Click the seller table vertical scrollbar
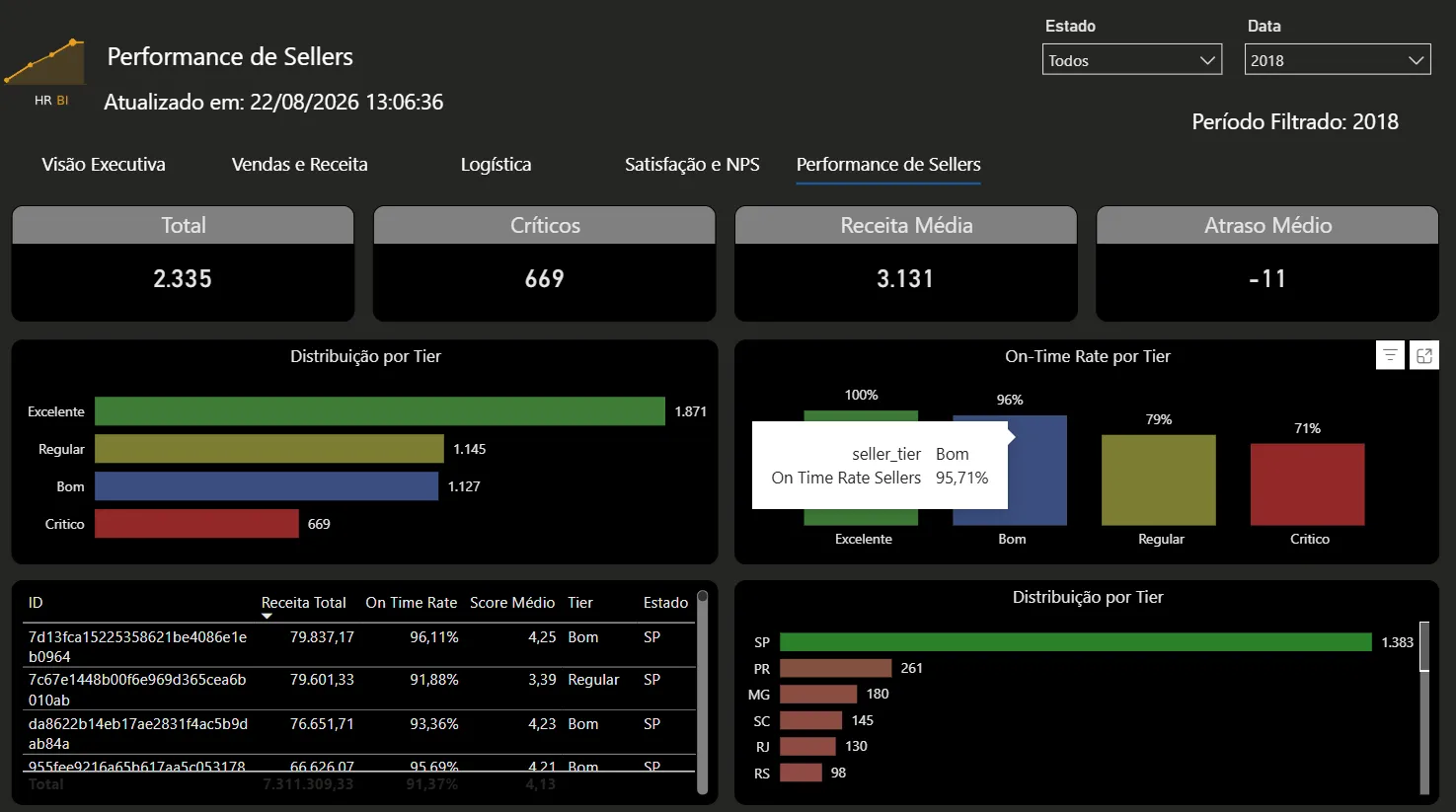 702,692
